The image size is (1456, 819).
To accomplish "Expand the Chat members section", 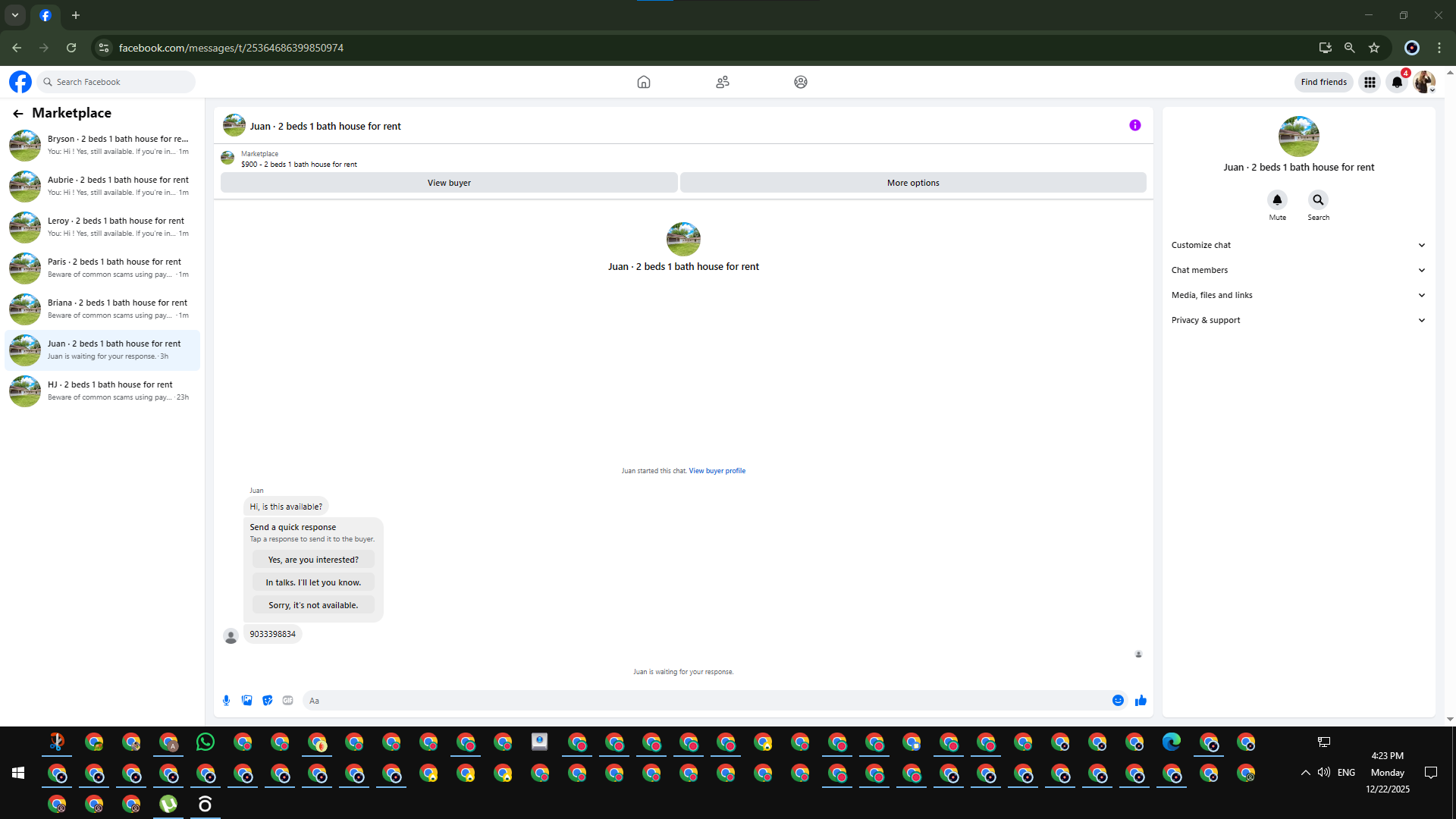I will pos(1298,270).
